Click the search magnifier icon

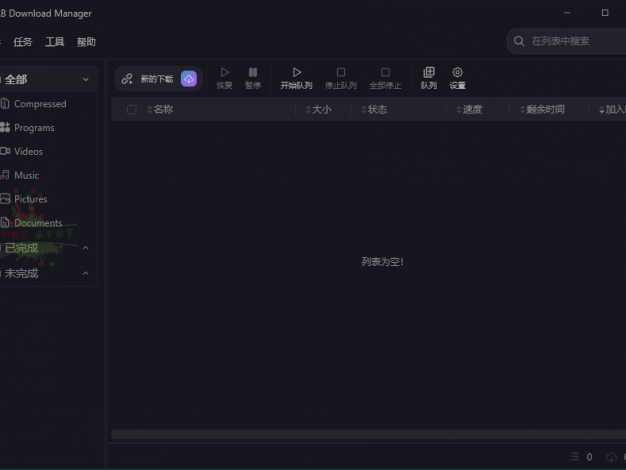(x=519, y=41)
